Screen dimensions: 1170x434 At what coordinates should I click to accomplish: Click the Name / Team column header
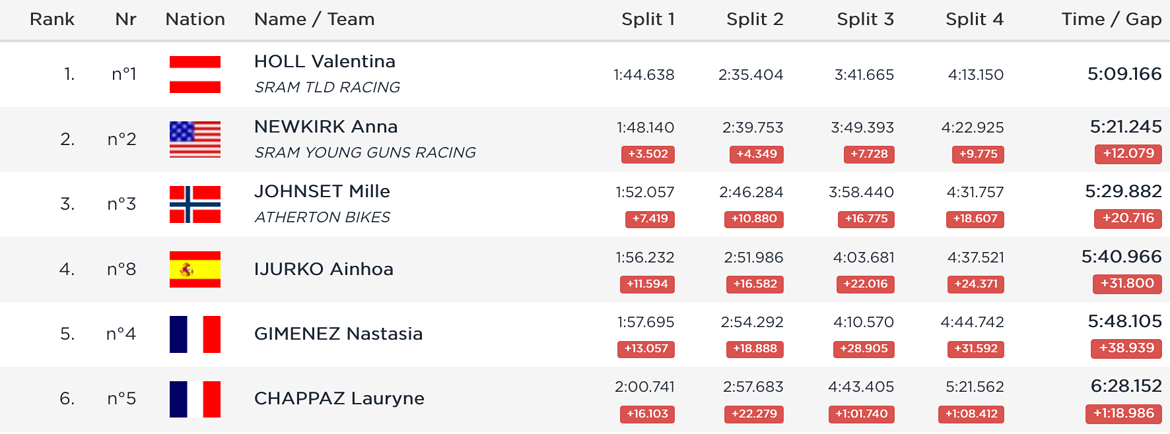click(x=314, y=19)
